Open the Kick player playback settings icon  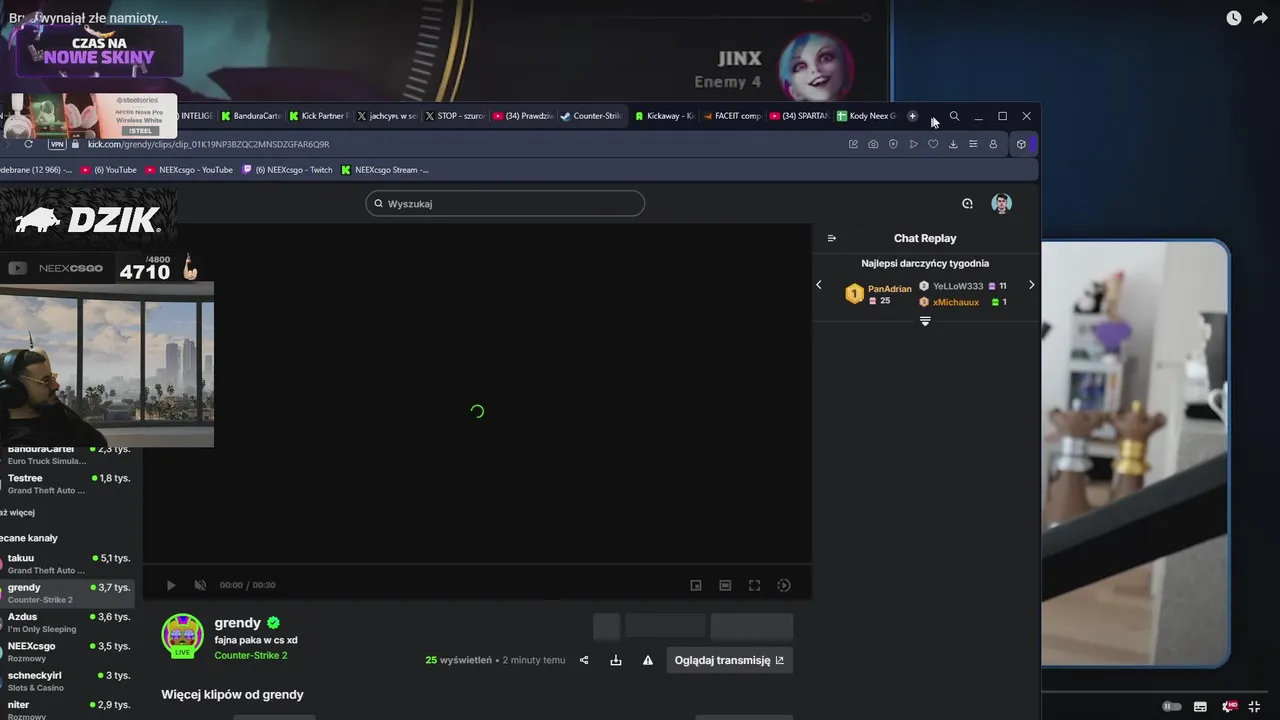coord(784,585)
